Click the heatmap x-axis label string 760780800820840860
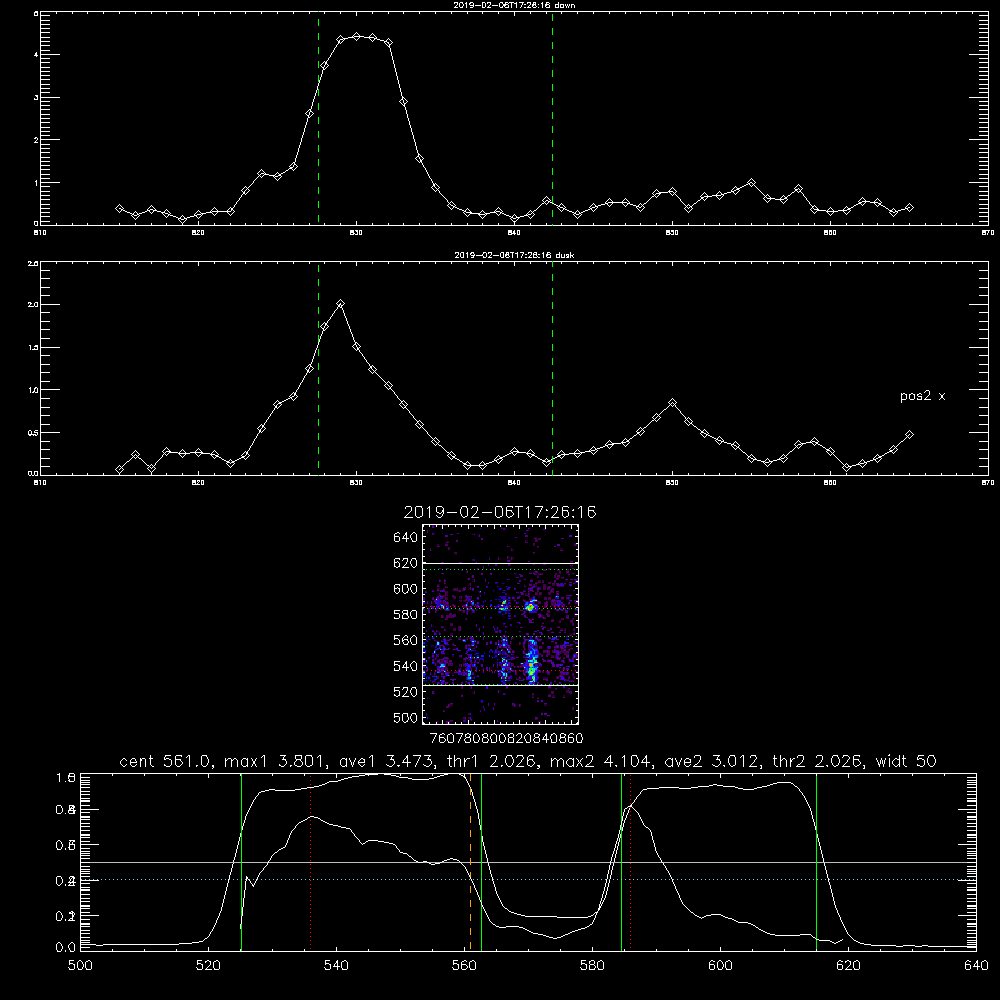The width and height of the screenshot is (1000, 1000). pyautogui.click(x=506, y=739)
